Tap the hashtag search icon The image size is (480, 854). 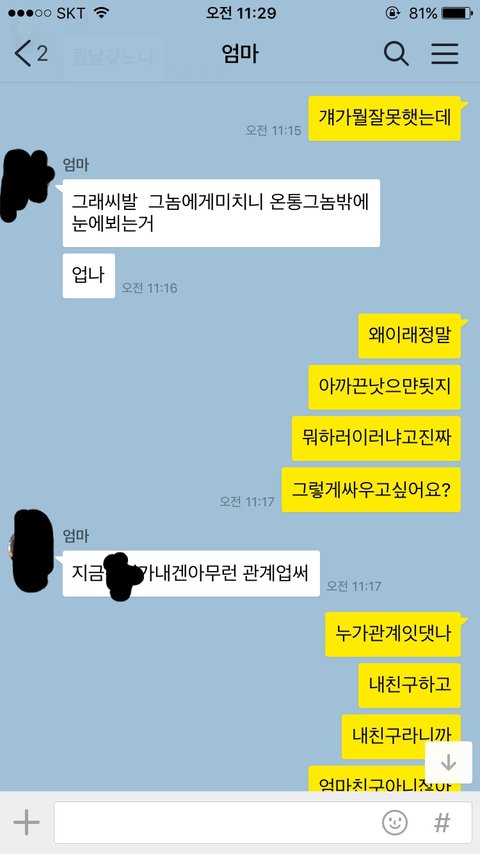(442, 822)
